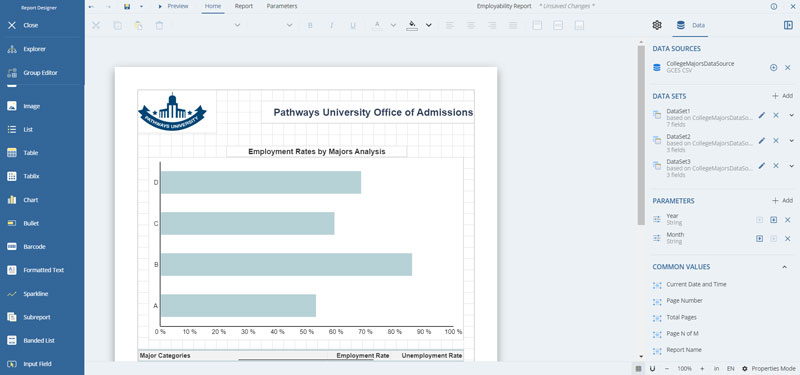The width and height of the screenshot is (800, 375).
Task: Edit DataSet1 with the pencil icon
Action: click(x=762, y=116)
